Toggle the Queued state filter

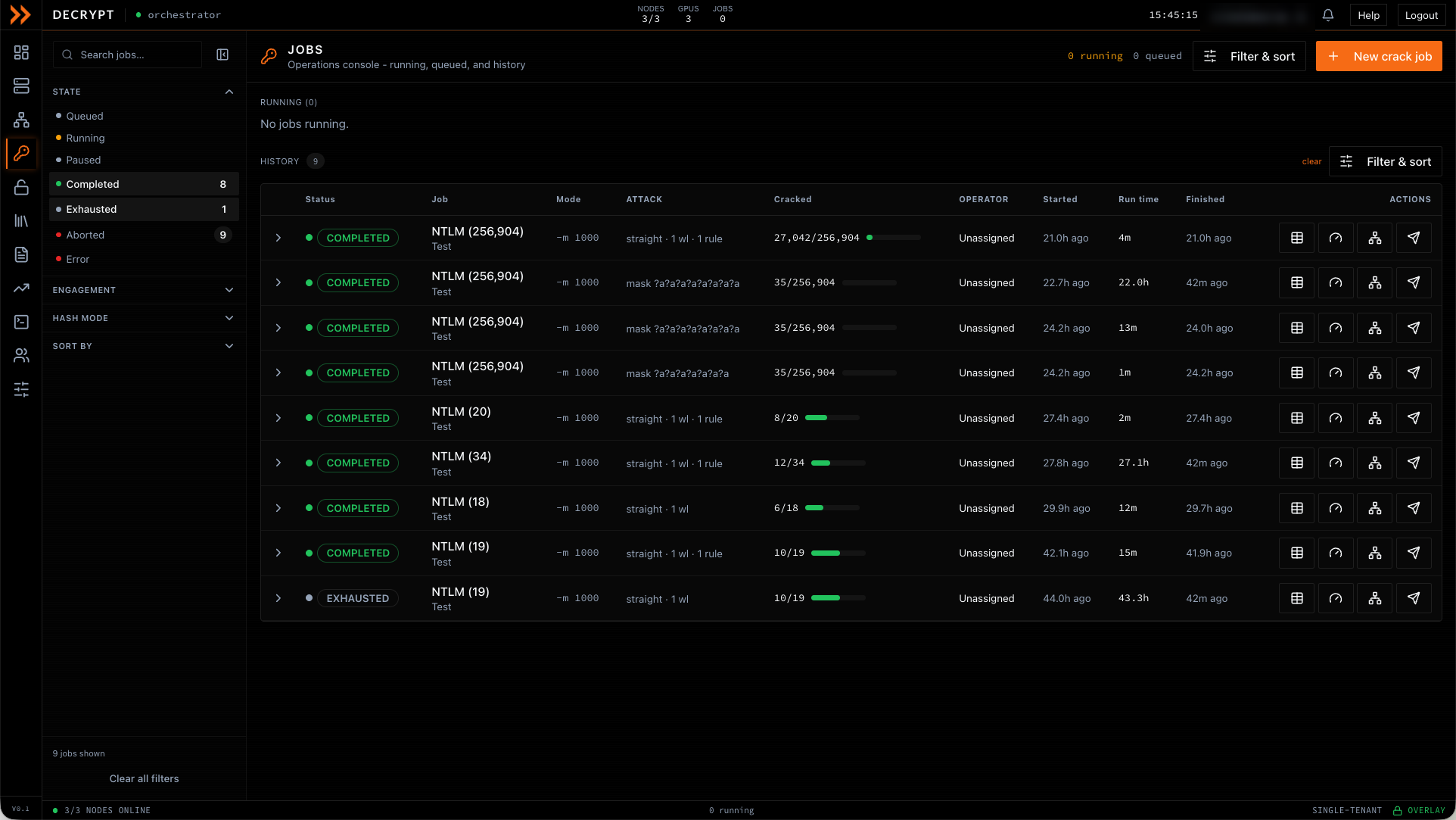(144, 116)
